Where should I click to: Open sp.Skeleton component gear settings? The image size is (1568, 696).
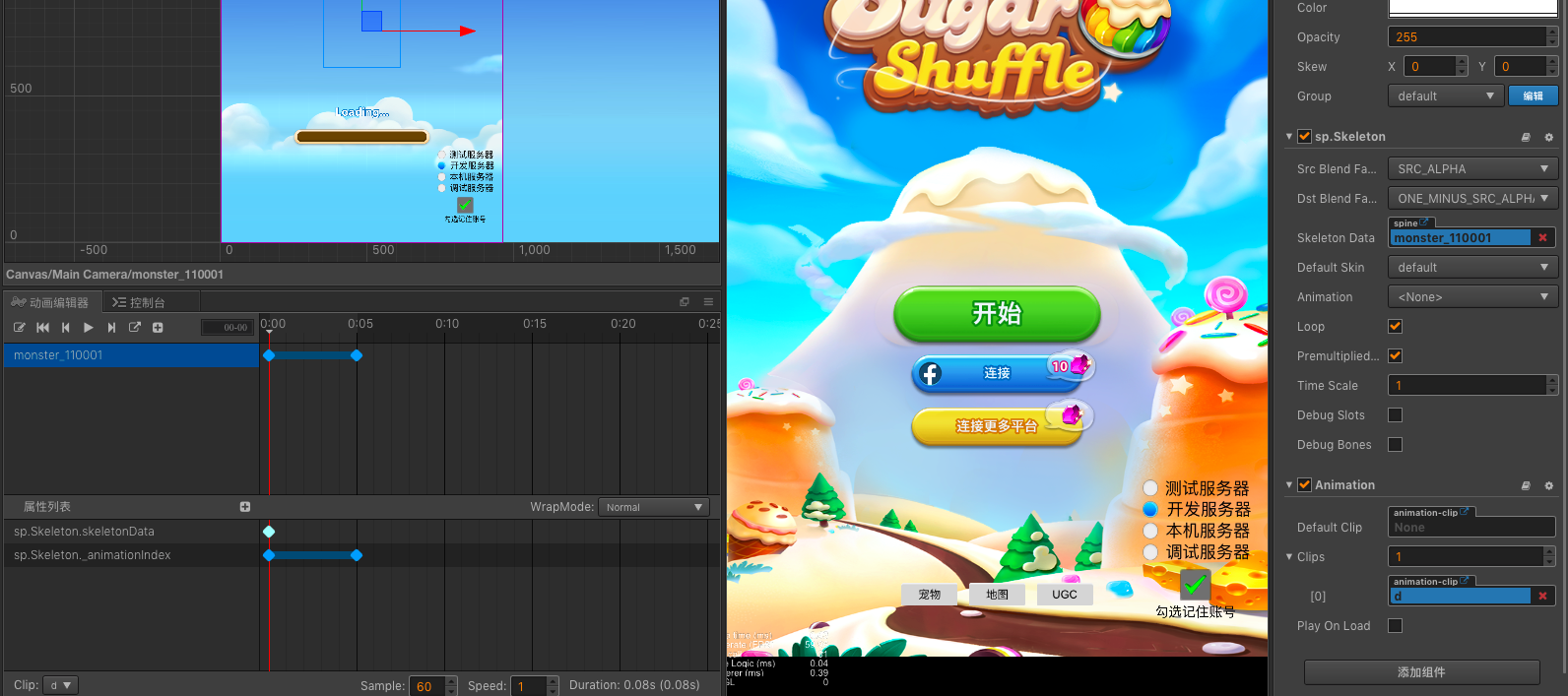[x=1548, y=137]
